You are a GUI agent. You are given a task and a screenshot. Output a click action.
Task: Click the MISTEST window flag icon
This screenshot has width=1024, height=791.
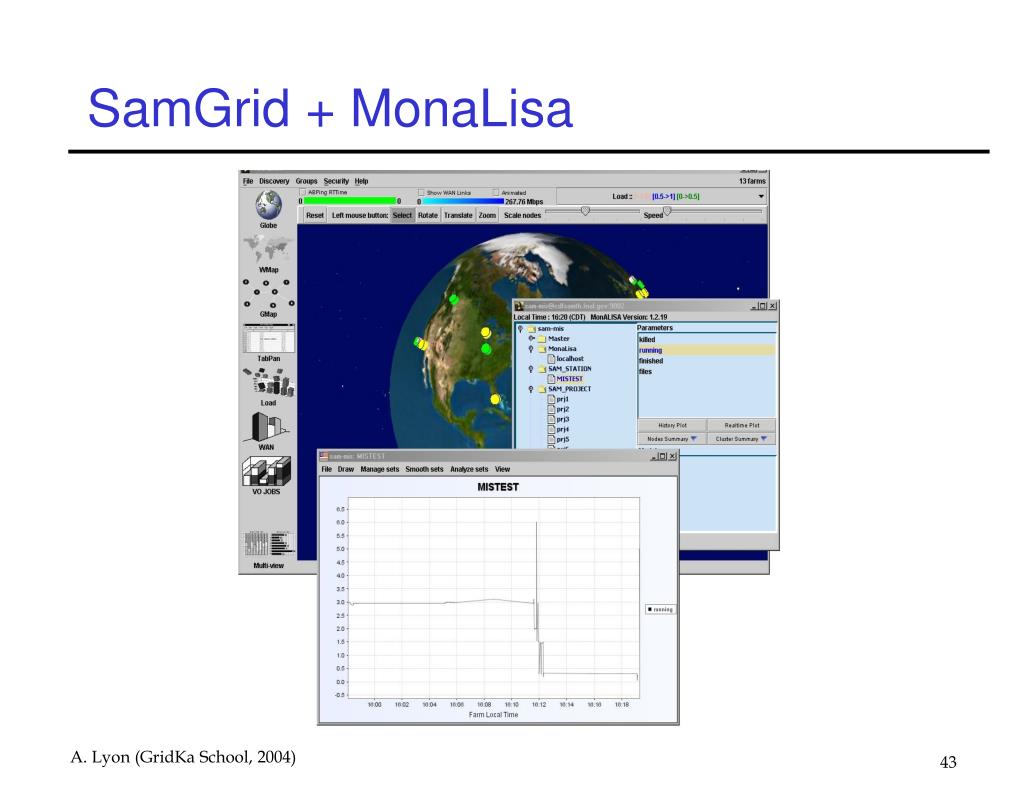[x=324, y=456]
